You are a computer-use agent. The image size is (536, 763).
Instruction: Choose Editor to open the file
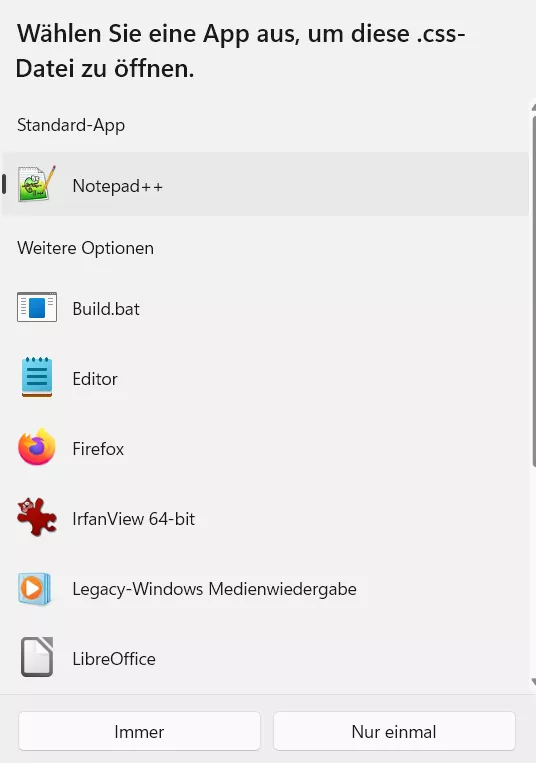265,379
